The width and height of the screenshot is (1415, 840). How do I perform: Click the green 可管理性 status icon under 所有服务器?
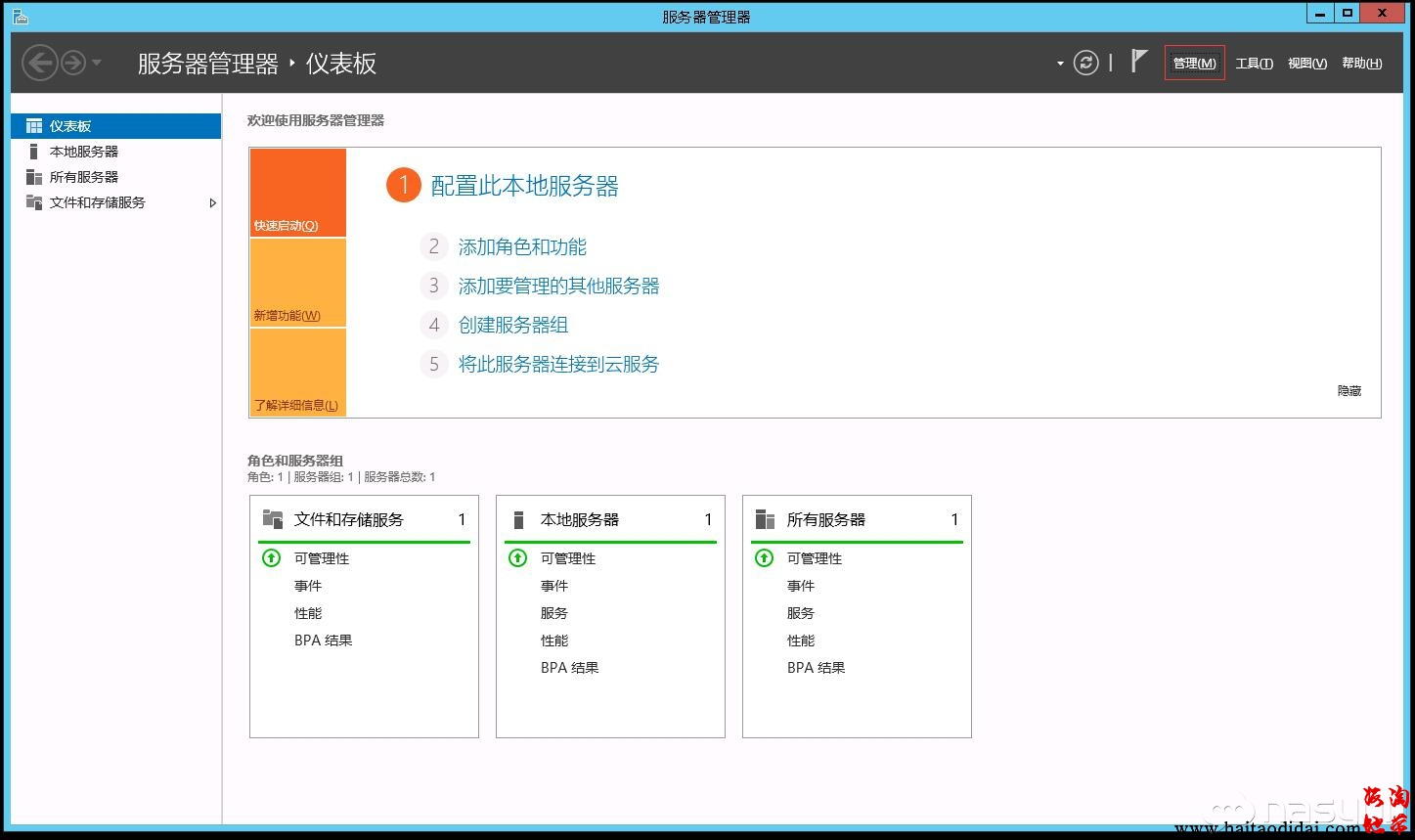pos(765,558)
